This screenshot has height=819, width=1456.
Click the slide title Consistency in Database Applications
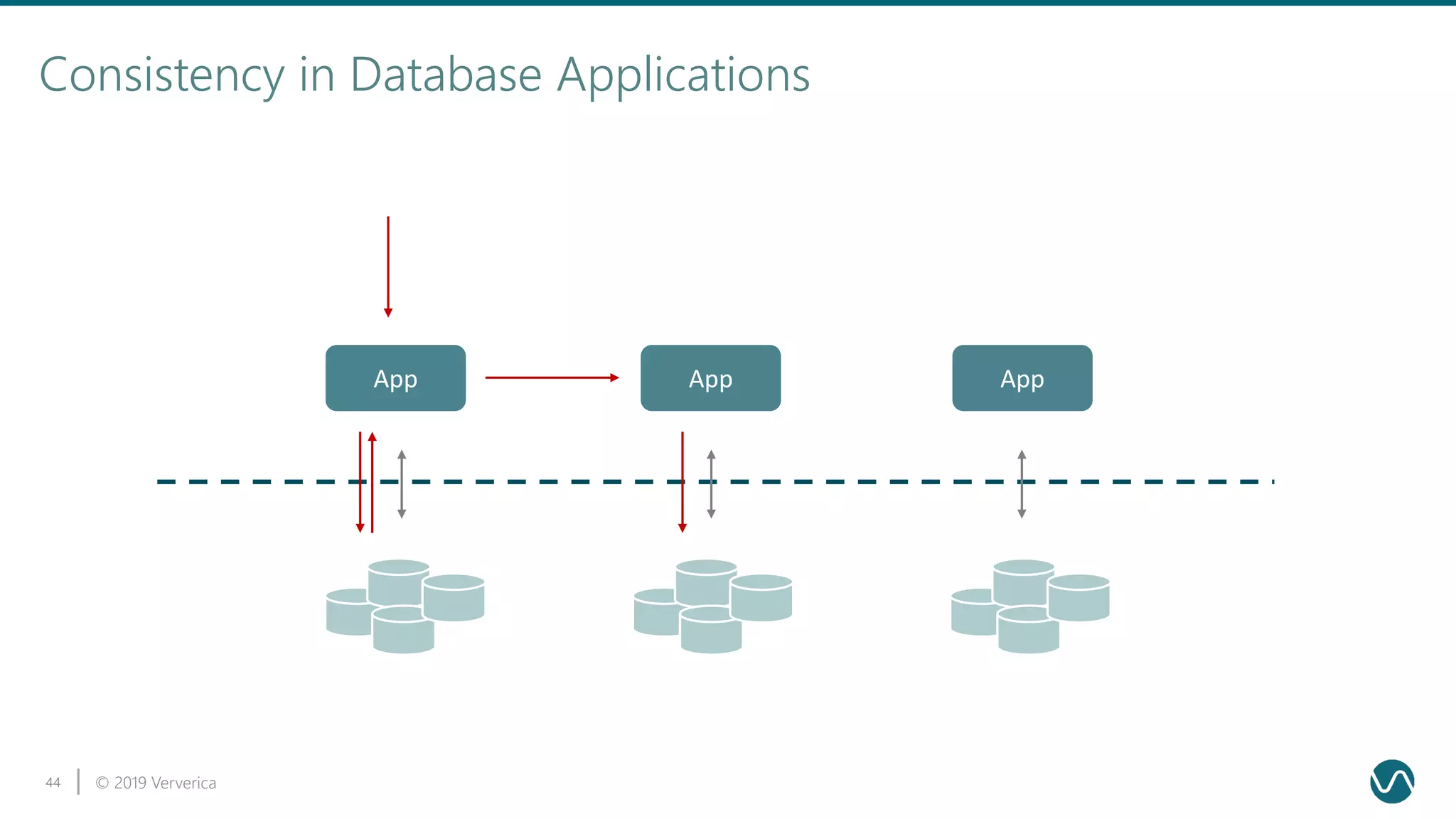(x=424, y=75)
